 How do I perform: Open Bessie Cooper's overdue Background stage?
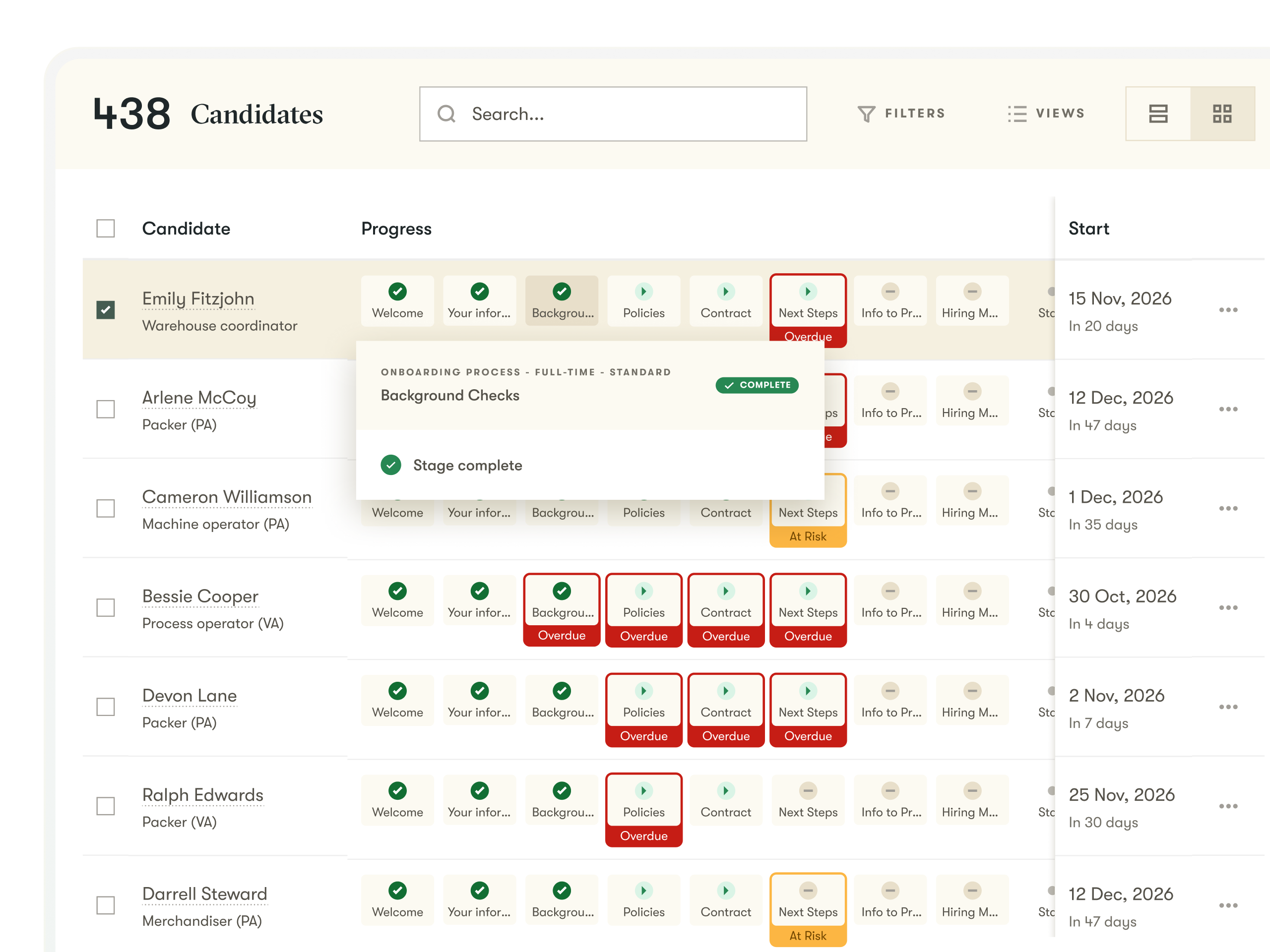[x=562, y=610]
